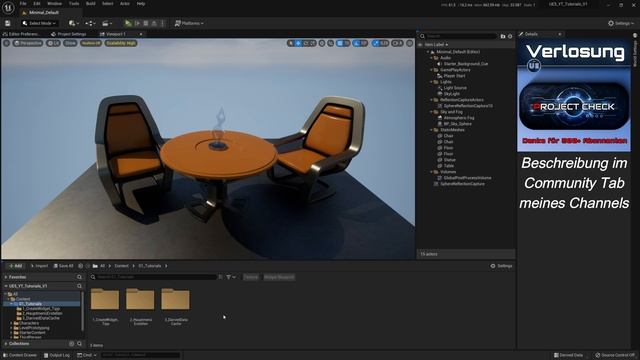Viewport: 640px width, 360px height.
Task: Start Play in Editor with the green play icon
Action: coord(128,23)
